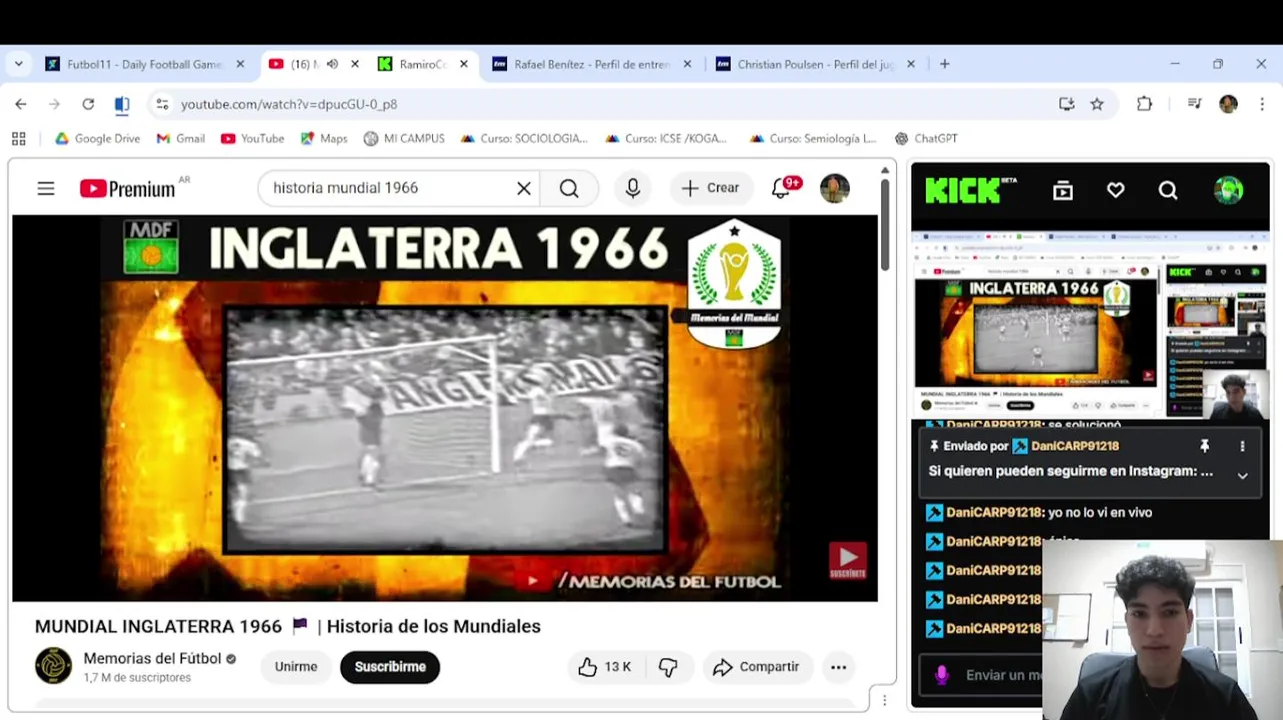Open the Gmail bookmark
This screenshot has width=1283, height=720.
(181, 139)
